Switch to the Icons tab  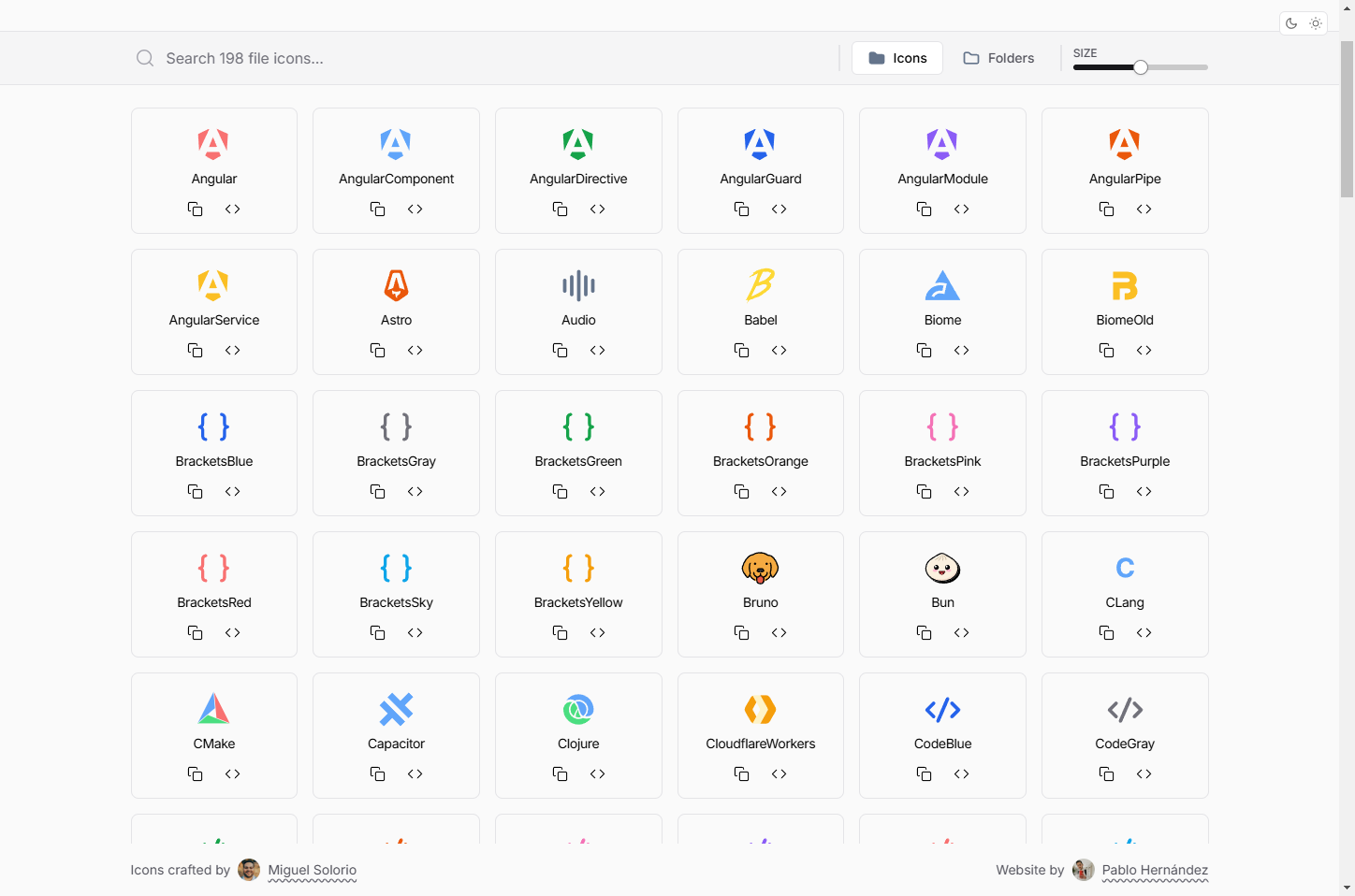pos(896,57)
